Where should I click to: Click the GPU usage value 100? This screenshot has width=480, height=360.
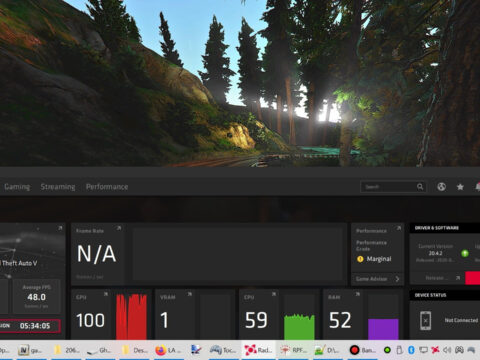click(90, 320)
